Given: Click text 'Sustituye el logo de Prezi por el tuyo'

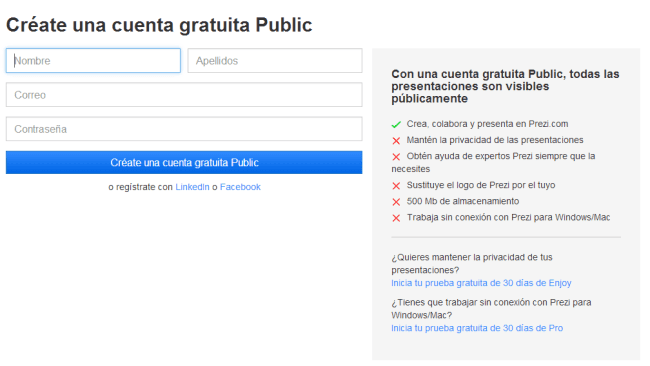Looking at the screenshot, I should [481, 185].
